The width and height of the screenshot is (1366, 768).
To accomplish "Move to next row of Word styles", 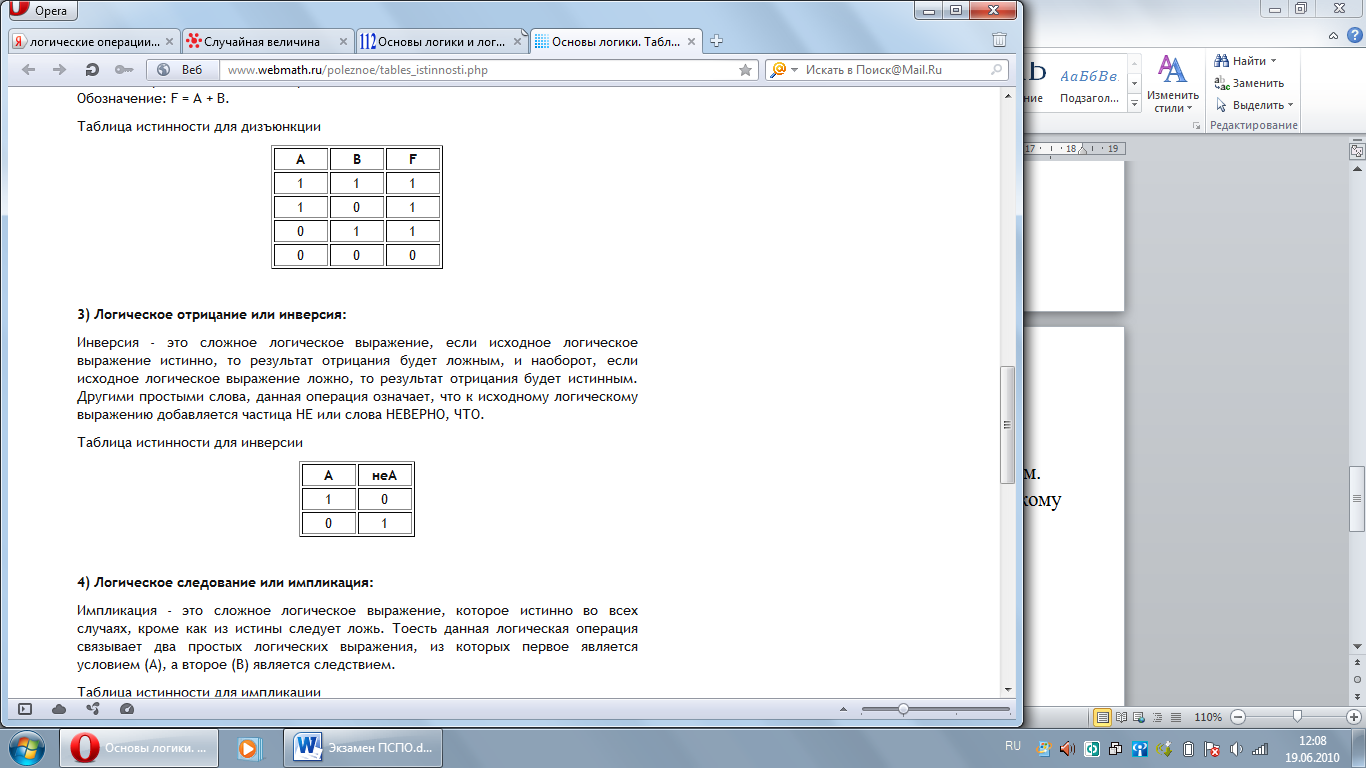I will point(1134,84).
